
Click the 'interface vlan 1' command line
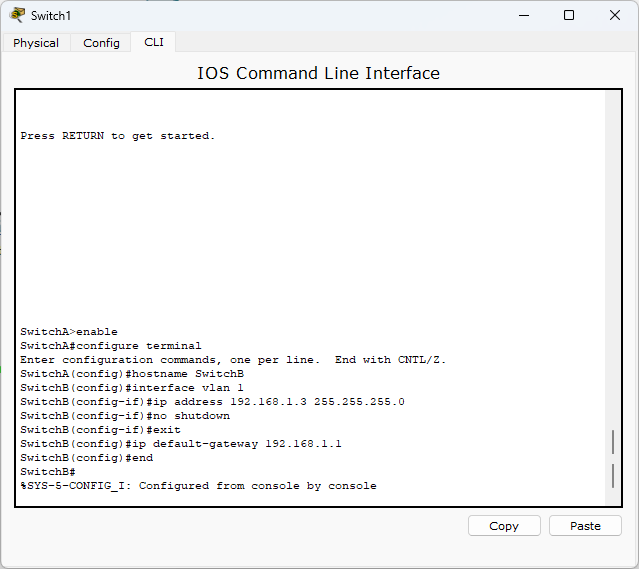tap(132, 388)
